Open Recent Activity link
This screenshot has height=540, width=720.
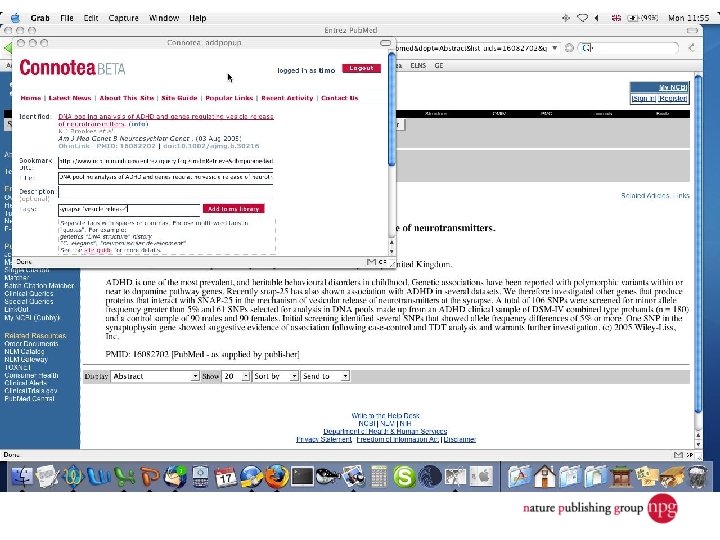click(287, 98)
